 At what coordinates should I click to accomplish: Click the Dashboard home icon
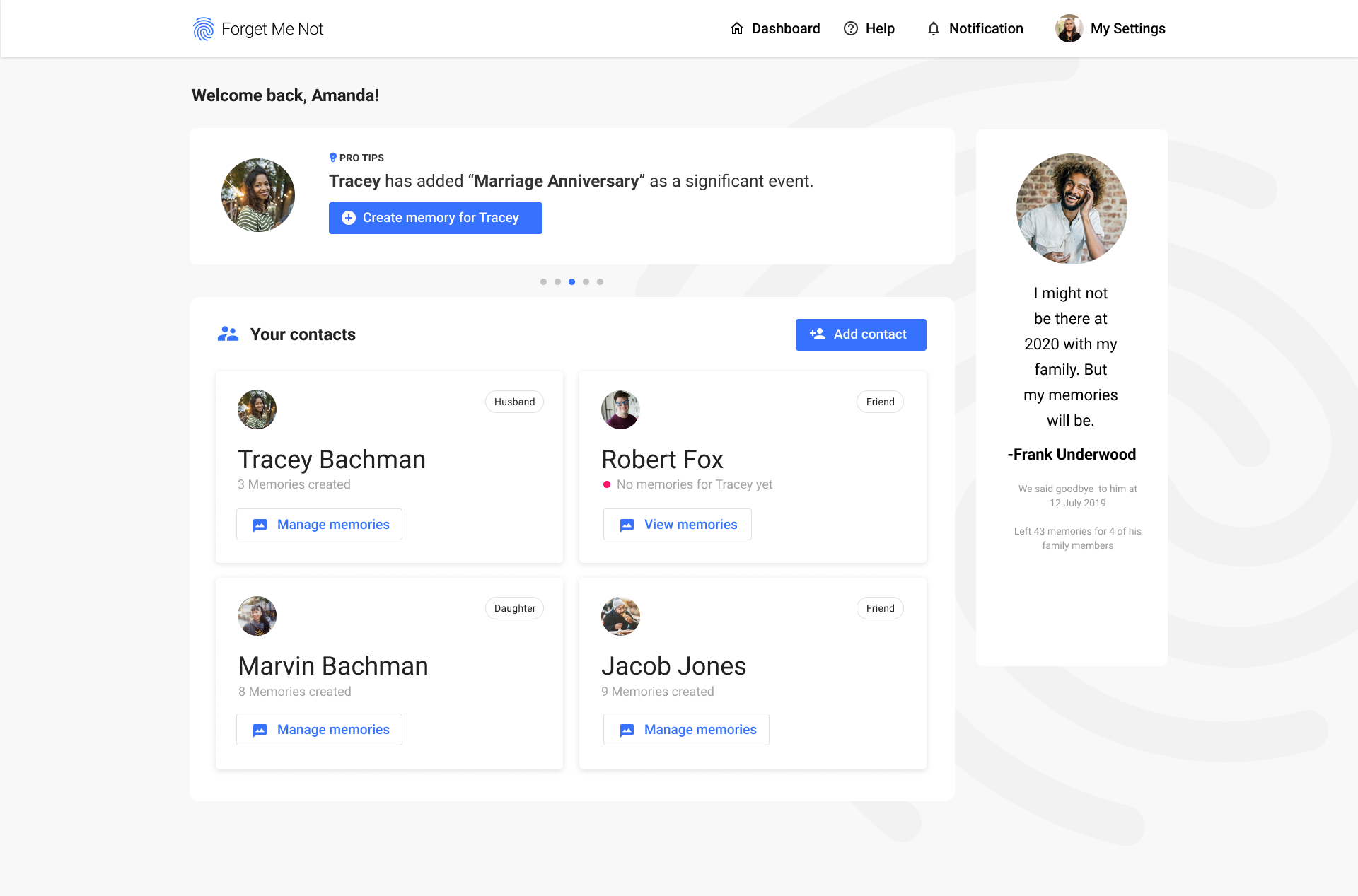(x=737, y=28)
